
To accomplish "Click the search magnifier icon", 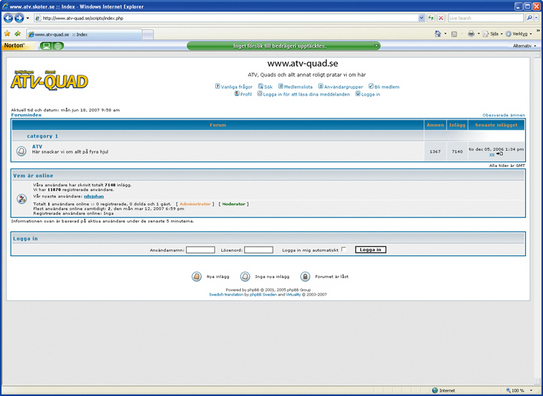I will [529, 18].
